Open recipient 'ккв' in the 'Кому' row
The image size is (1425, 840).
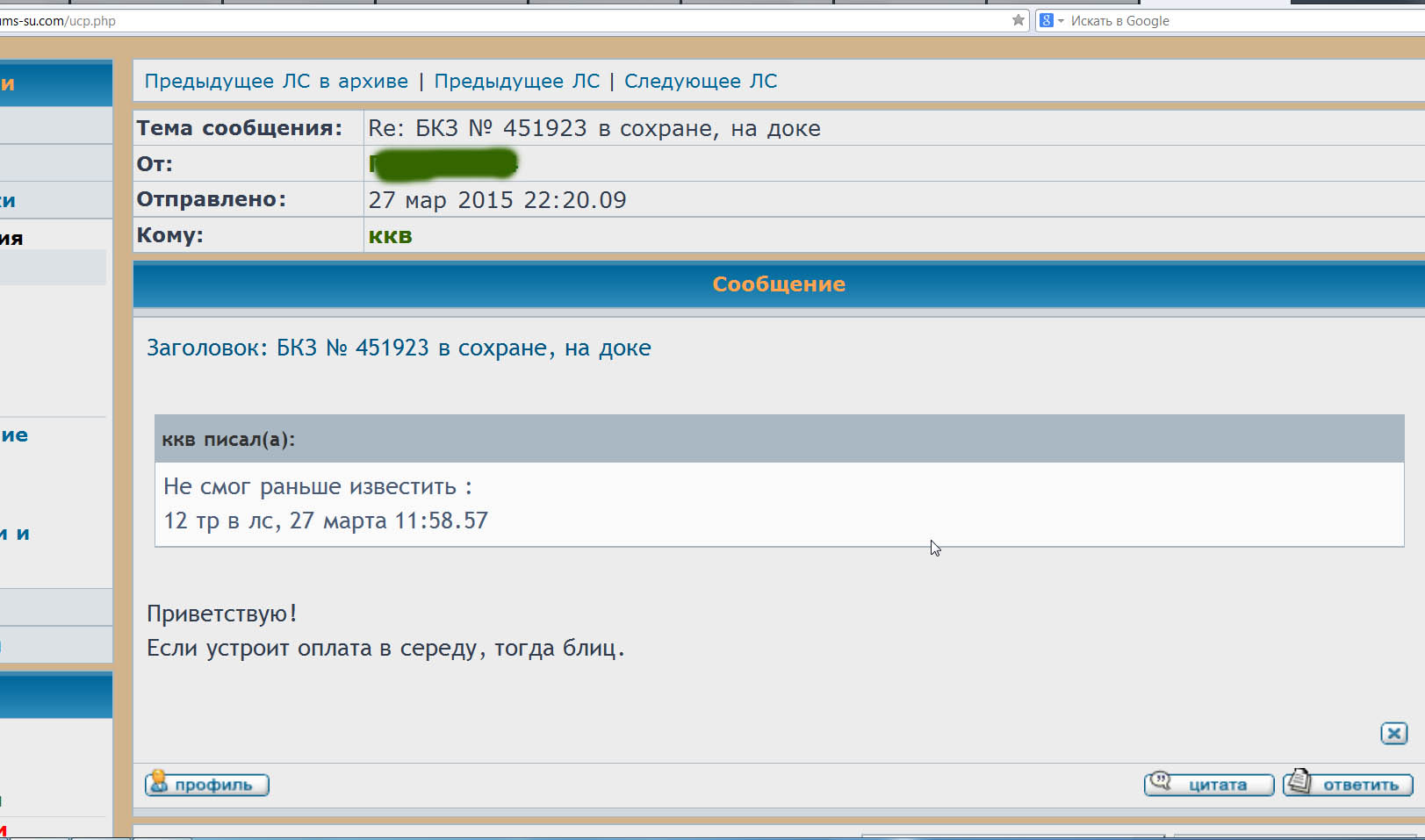pyautogui.click(x=390, y=236)
